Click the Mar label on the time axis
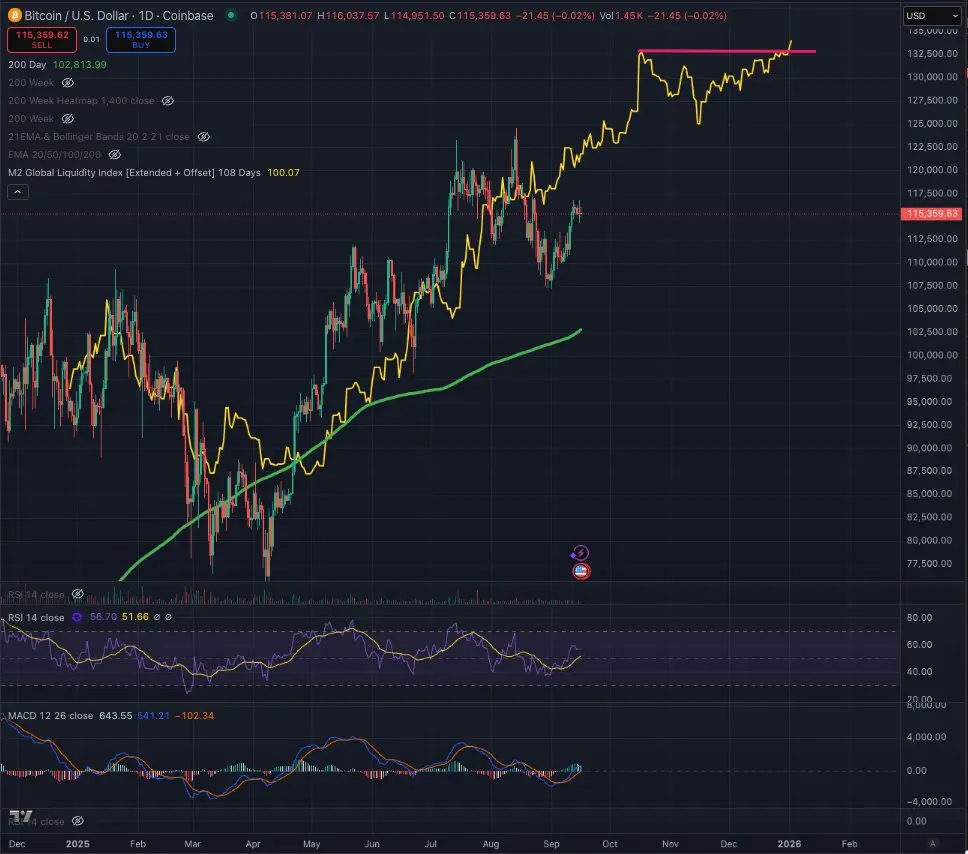This screenshot has width=968, height=854. (193, 844)
